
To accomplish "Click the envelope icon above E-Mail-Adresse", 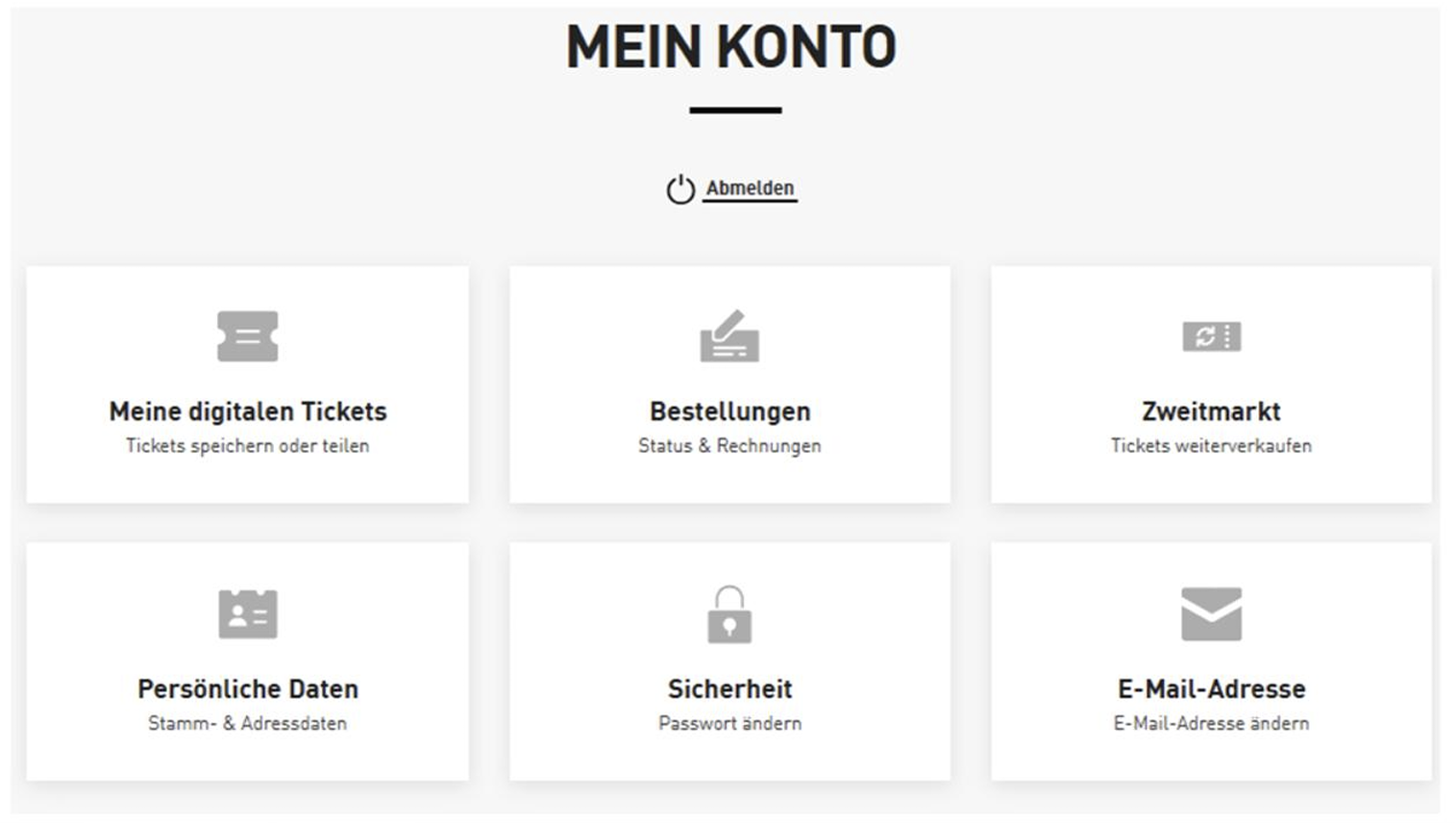I will [1211, 613].
